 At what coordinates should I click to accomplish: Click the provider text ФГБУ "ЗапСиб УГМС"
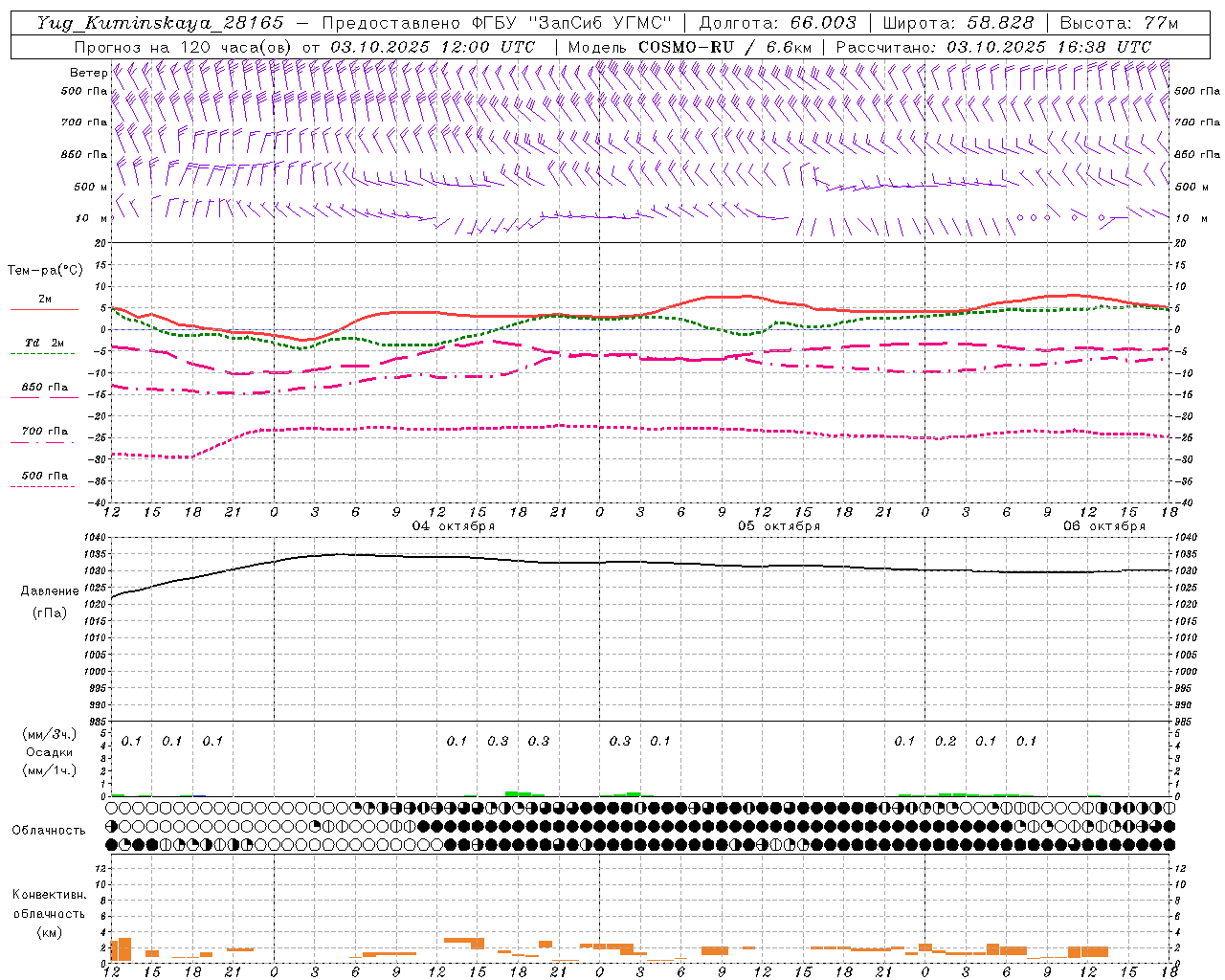[x=572, y=23]
